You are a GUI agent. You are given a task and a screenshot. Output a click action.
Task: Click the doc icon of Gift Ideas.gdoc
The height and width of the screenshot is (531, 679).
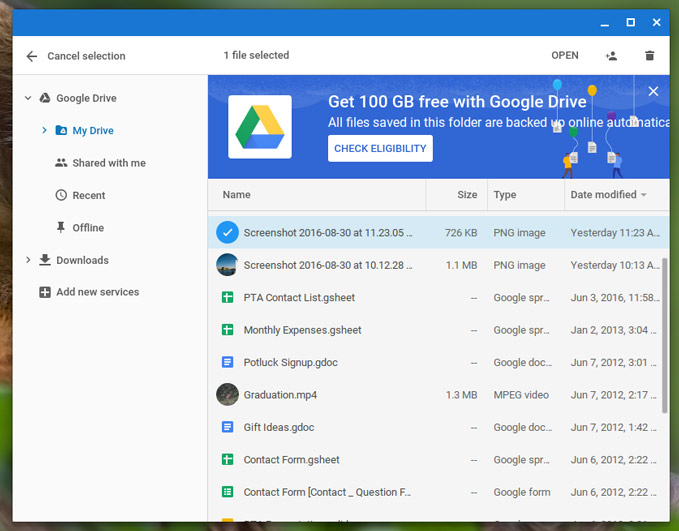[x=227, y=427]
